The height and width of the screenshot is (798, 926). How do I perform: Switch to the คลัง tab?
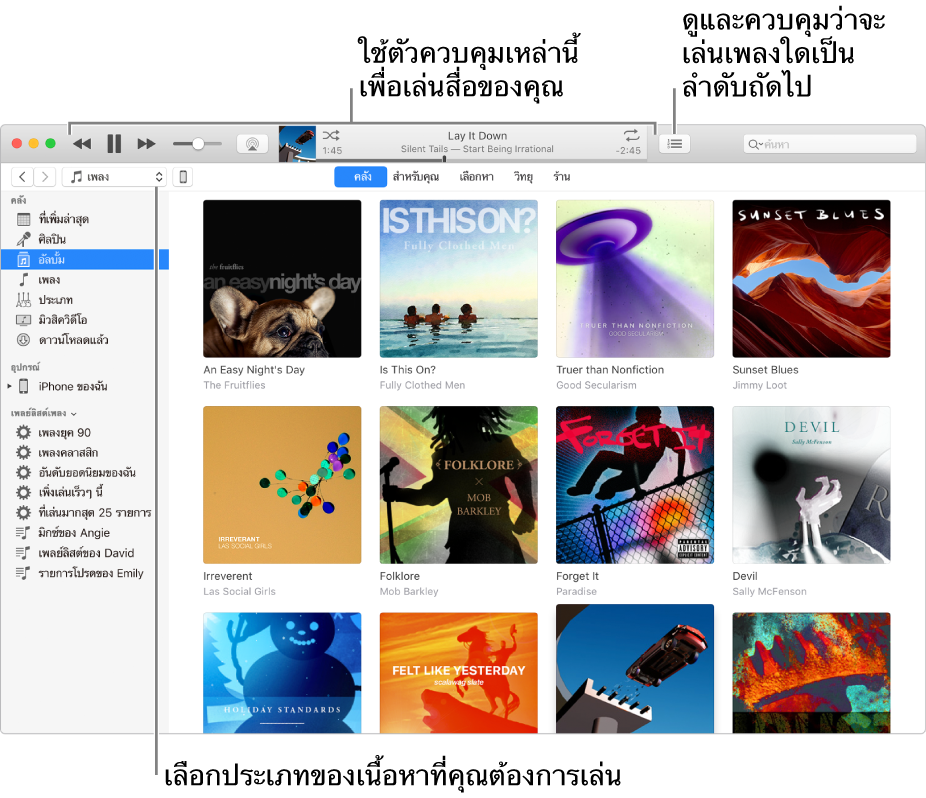[361, 177]
